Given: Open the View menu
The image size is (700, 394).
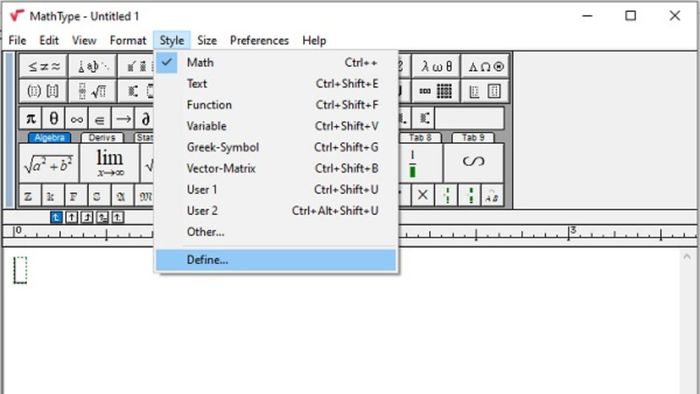Looking at the screenshot, I should [x=84, y=41].
